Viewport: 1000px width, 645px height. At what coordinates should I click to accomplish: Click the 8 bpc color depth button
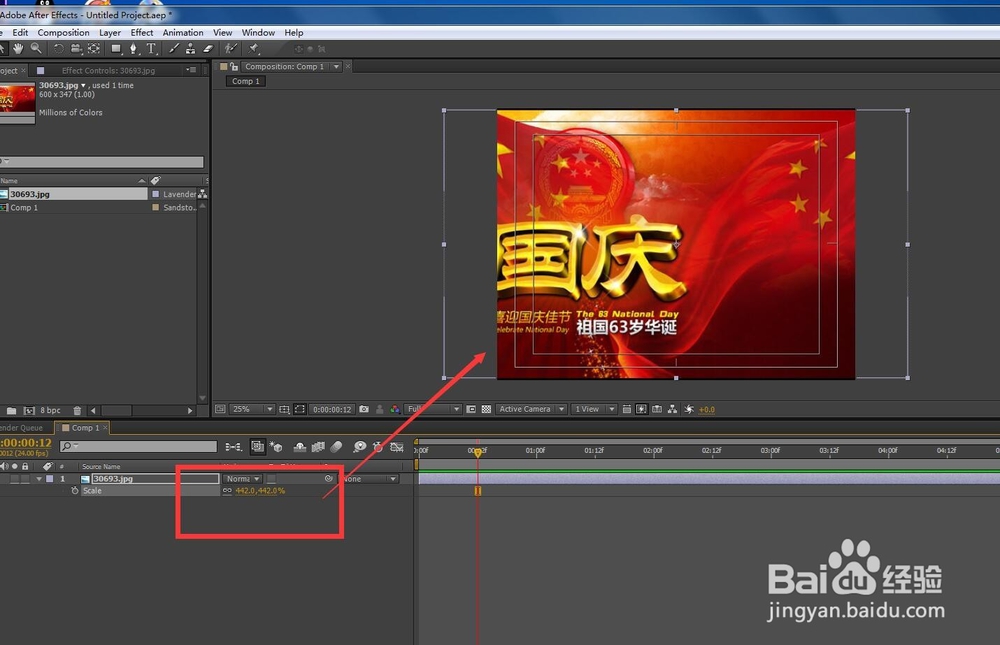pos(50,410)
